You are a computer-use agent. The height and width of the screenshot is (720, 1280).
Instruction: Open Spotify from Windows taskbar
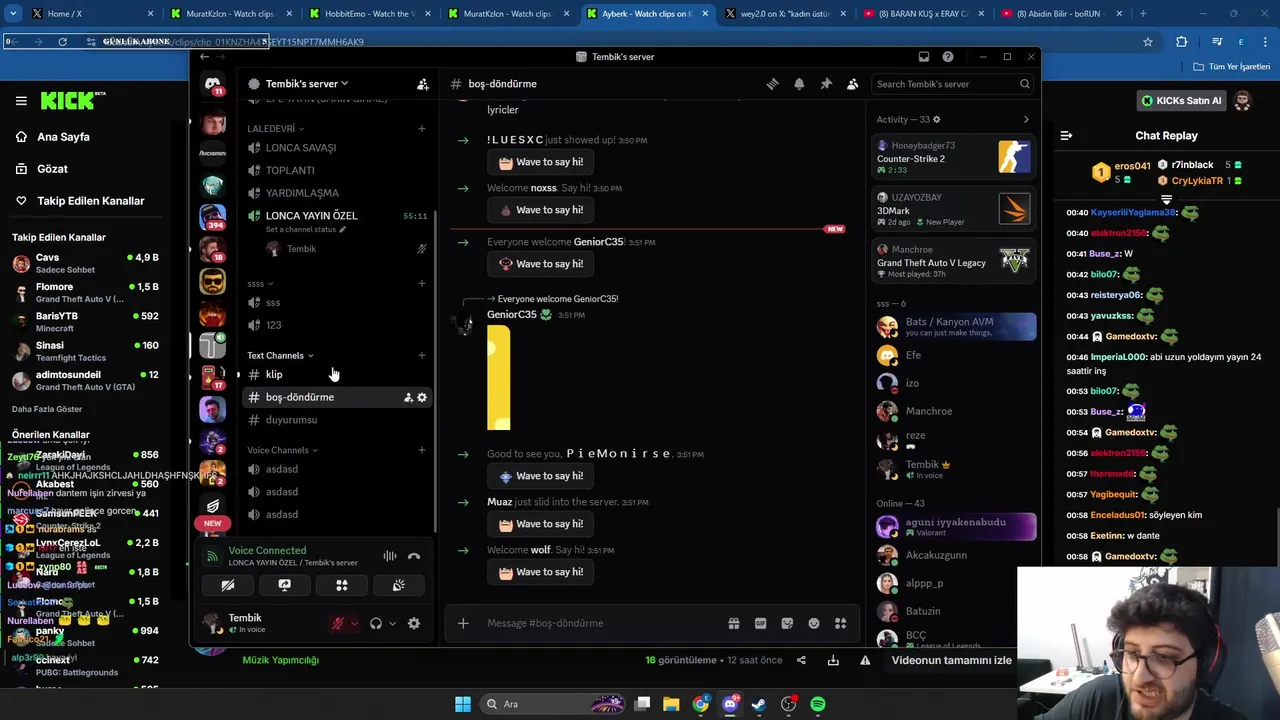(x=818, y=704)
